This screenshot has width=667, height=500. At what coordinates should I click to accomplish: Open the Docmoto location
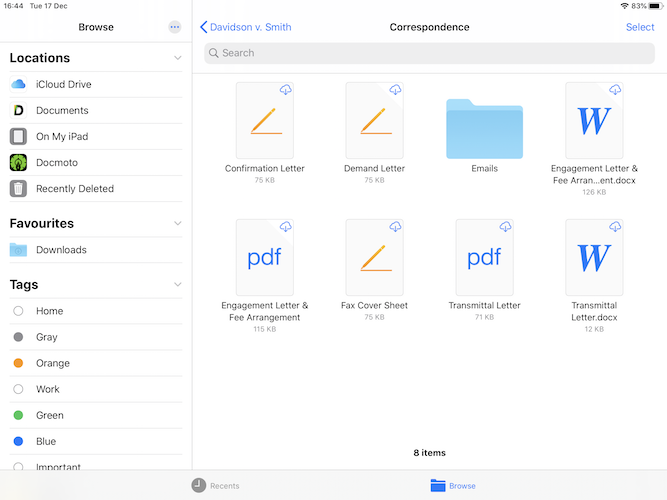pyautogui.click(x=96, y=163)
